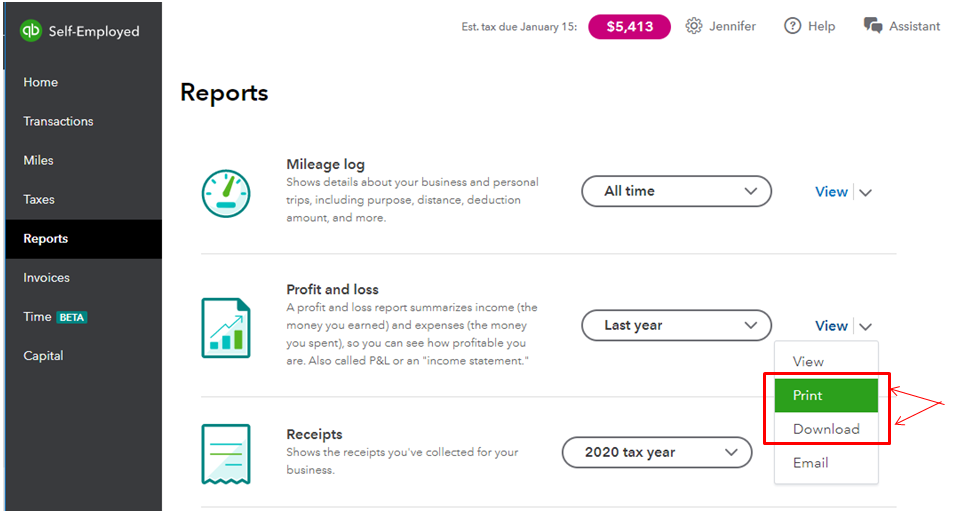
Task: Open the Last year period dropdown
Action: tap(676, 325)
